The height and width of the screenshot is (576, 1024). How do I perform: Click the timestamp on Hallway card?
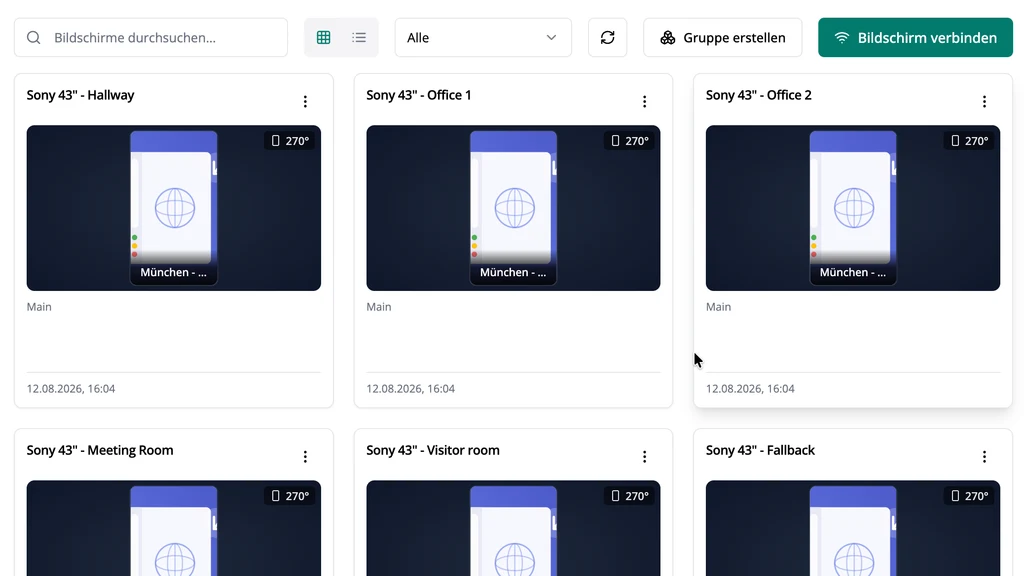(71, 389)
